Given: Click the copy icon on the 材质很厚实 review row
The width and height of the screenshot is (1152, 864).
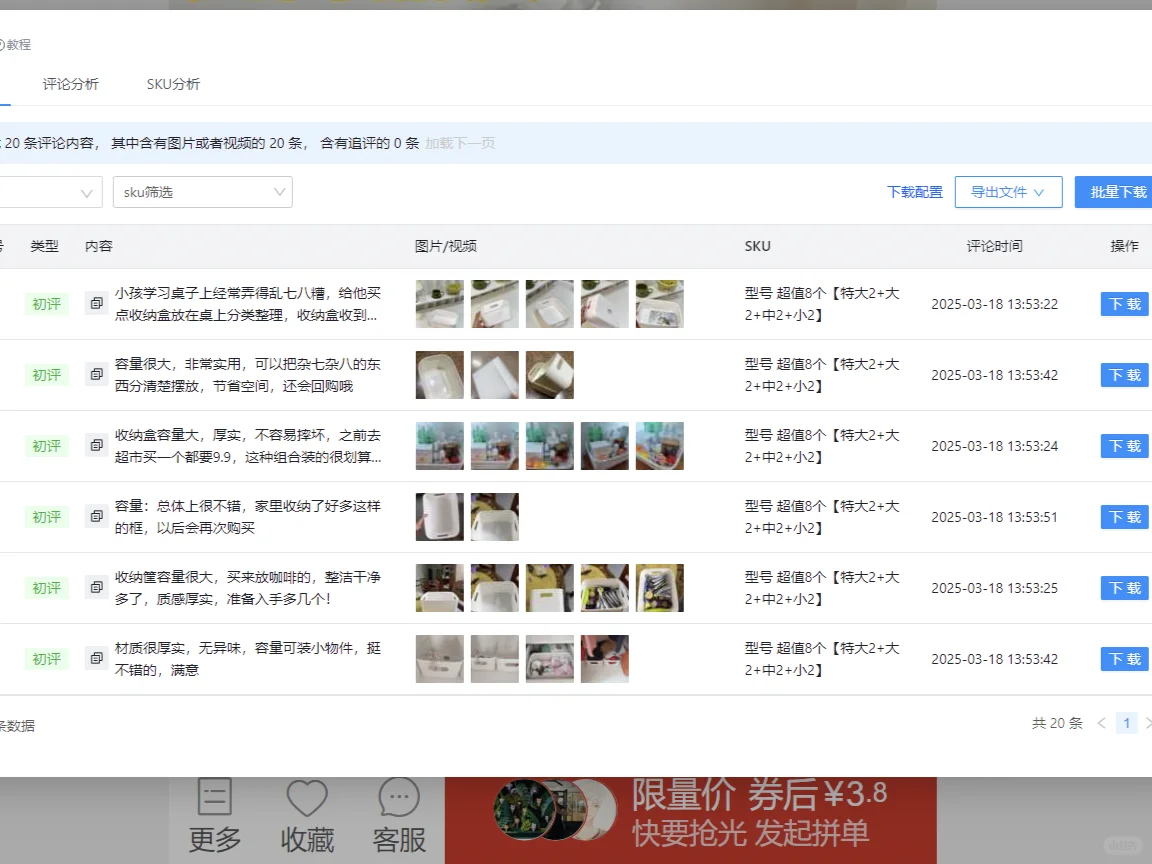Looking at the screenshot, I should point(96,658).
